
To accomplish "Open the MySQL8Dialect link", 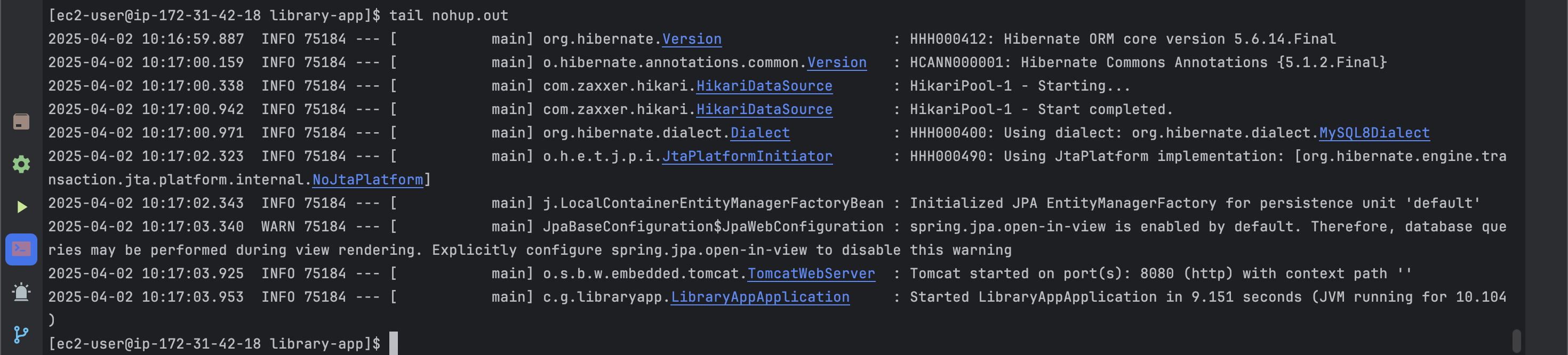I will pyautogui.click(x=1374, y=133).
